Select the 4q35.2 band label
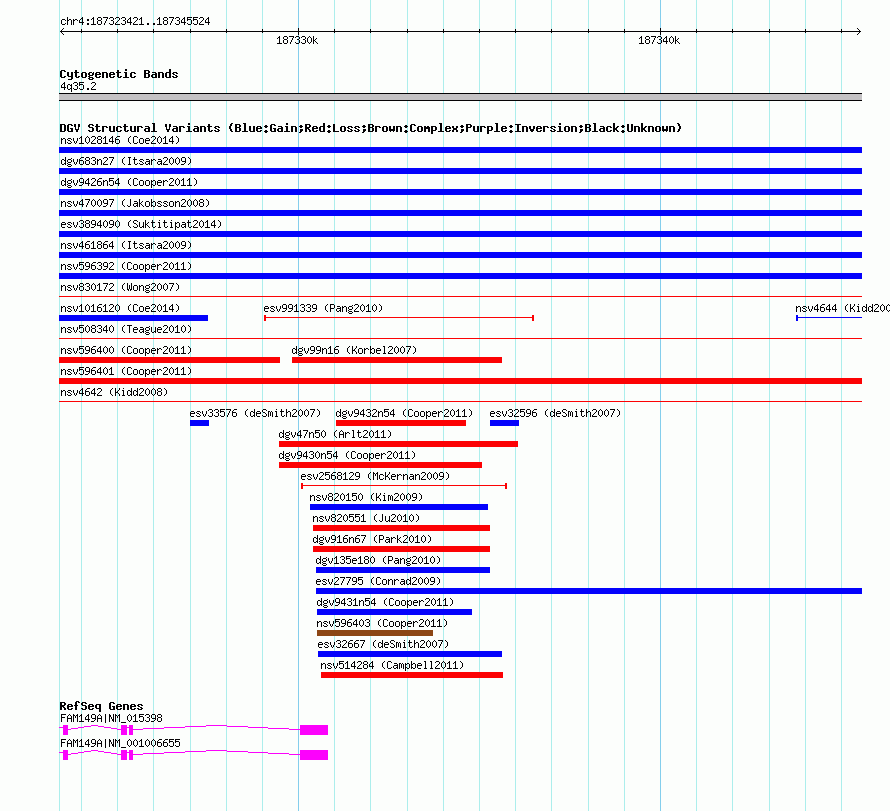 click(78, 86)
